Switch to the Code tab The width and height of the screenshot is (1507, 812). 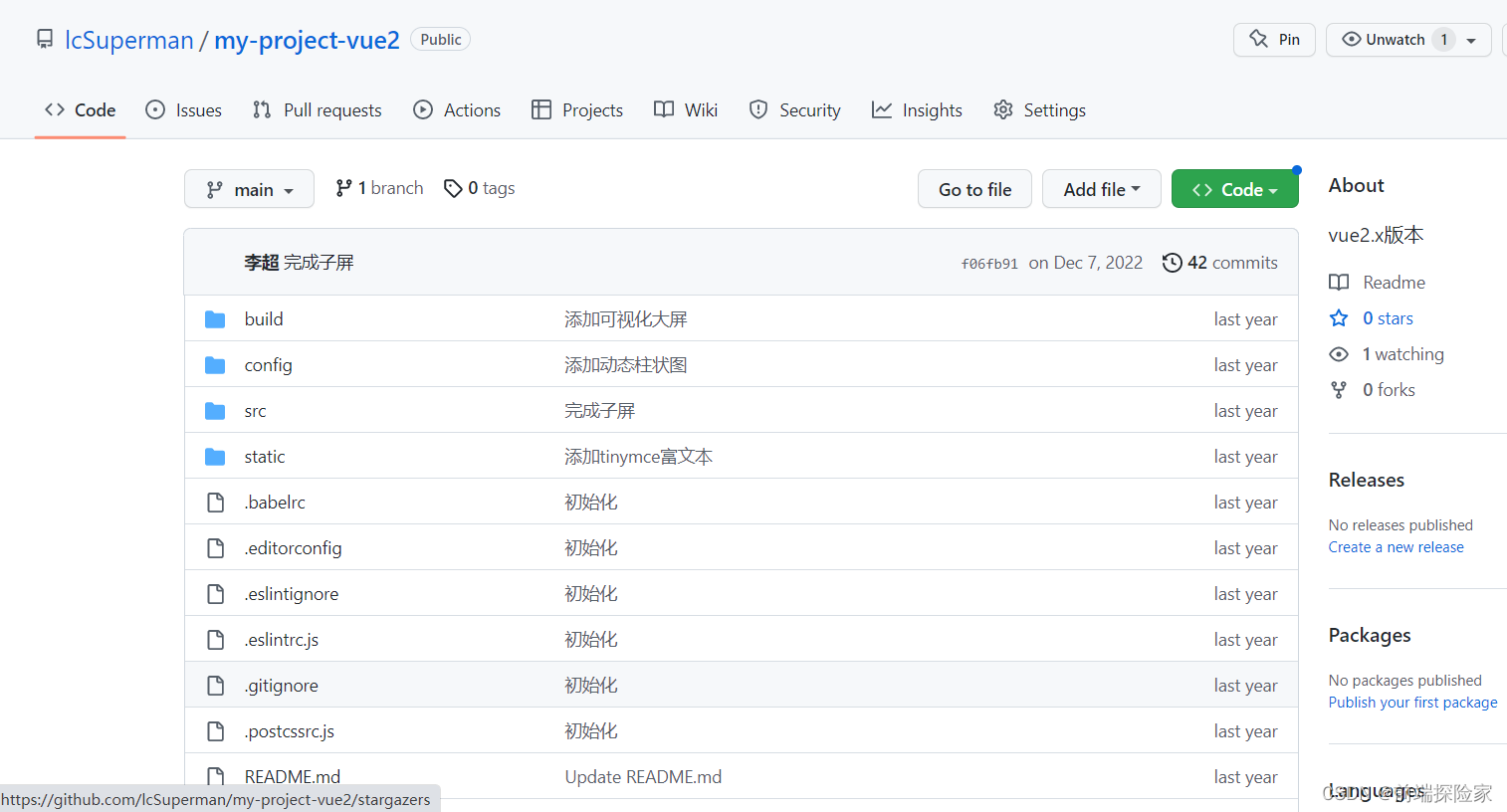[x=81, y=110]
